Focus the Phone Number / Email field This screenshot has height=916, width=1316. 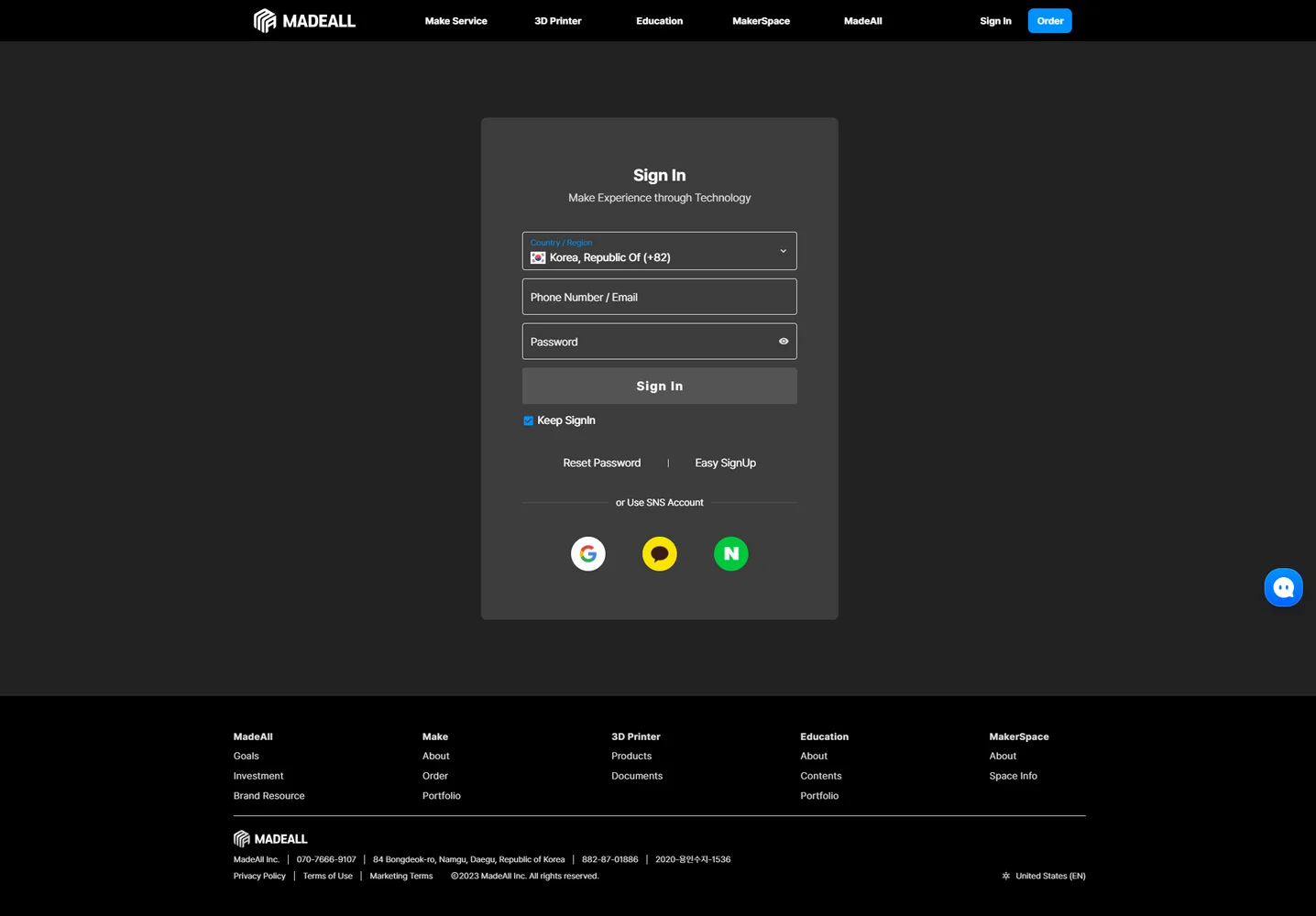(x=660, y=297)
